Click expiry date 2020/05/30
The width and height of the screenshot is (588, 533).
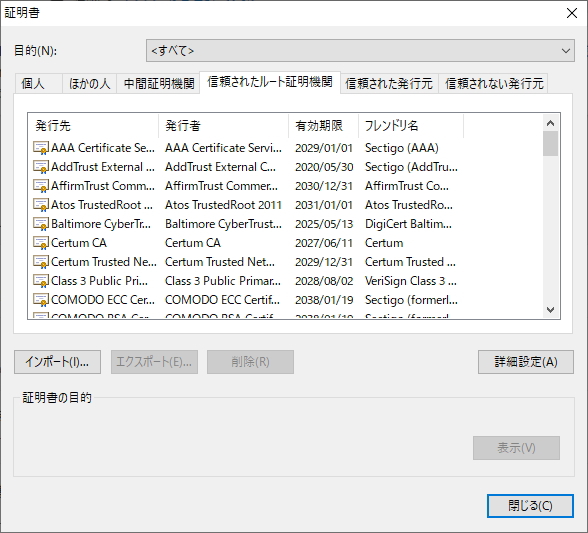click(324, 167)
